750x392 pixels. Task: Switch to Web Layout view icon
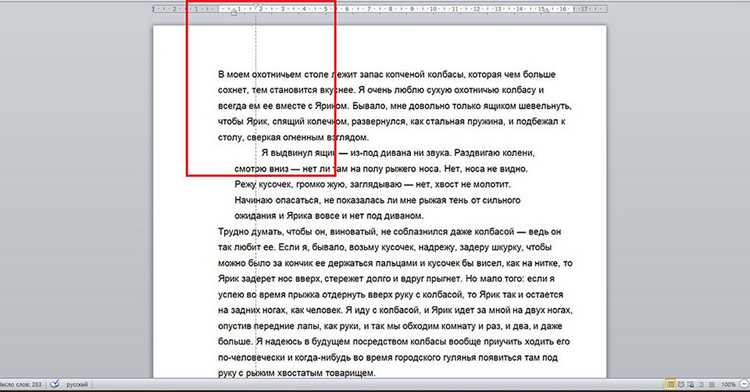[691, 384]
